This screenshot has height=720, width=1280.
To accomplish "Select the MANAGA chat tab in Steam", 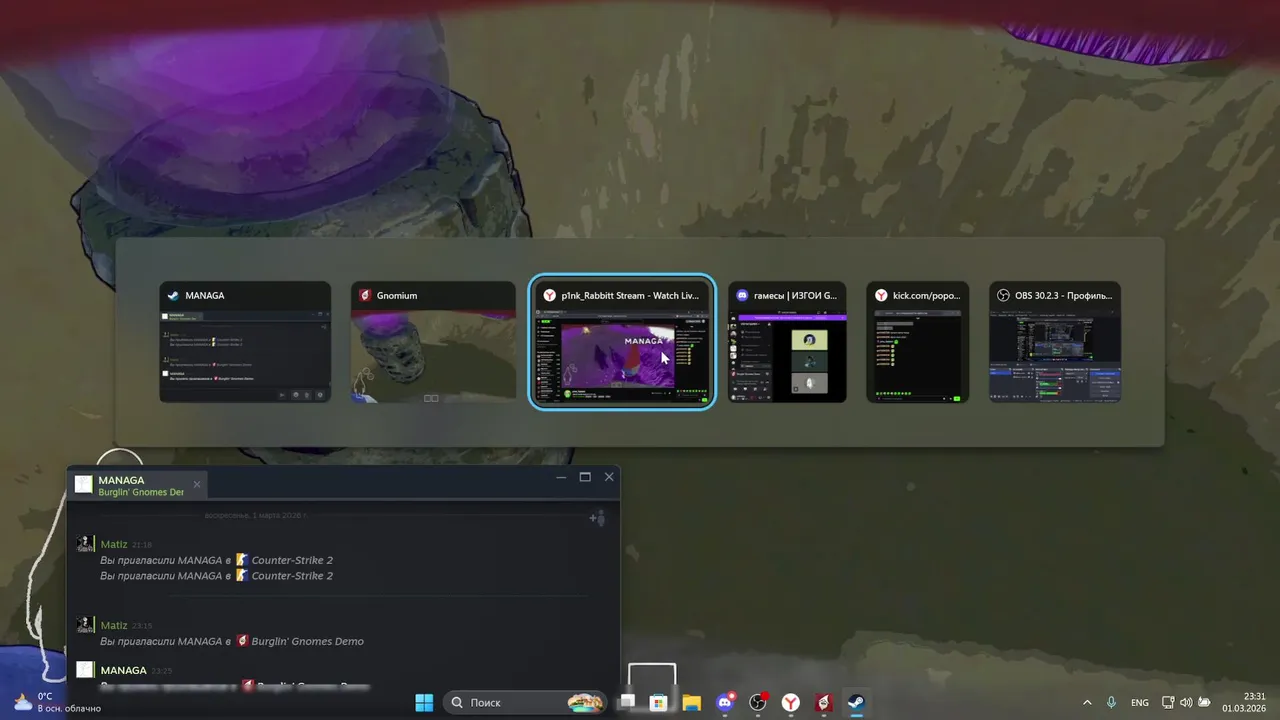I will [x=138, y=485].
